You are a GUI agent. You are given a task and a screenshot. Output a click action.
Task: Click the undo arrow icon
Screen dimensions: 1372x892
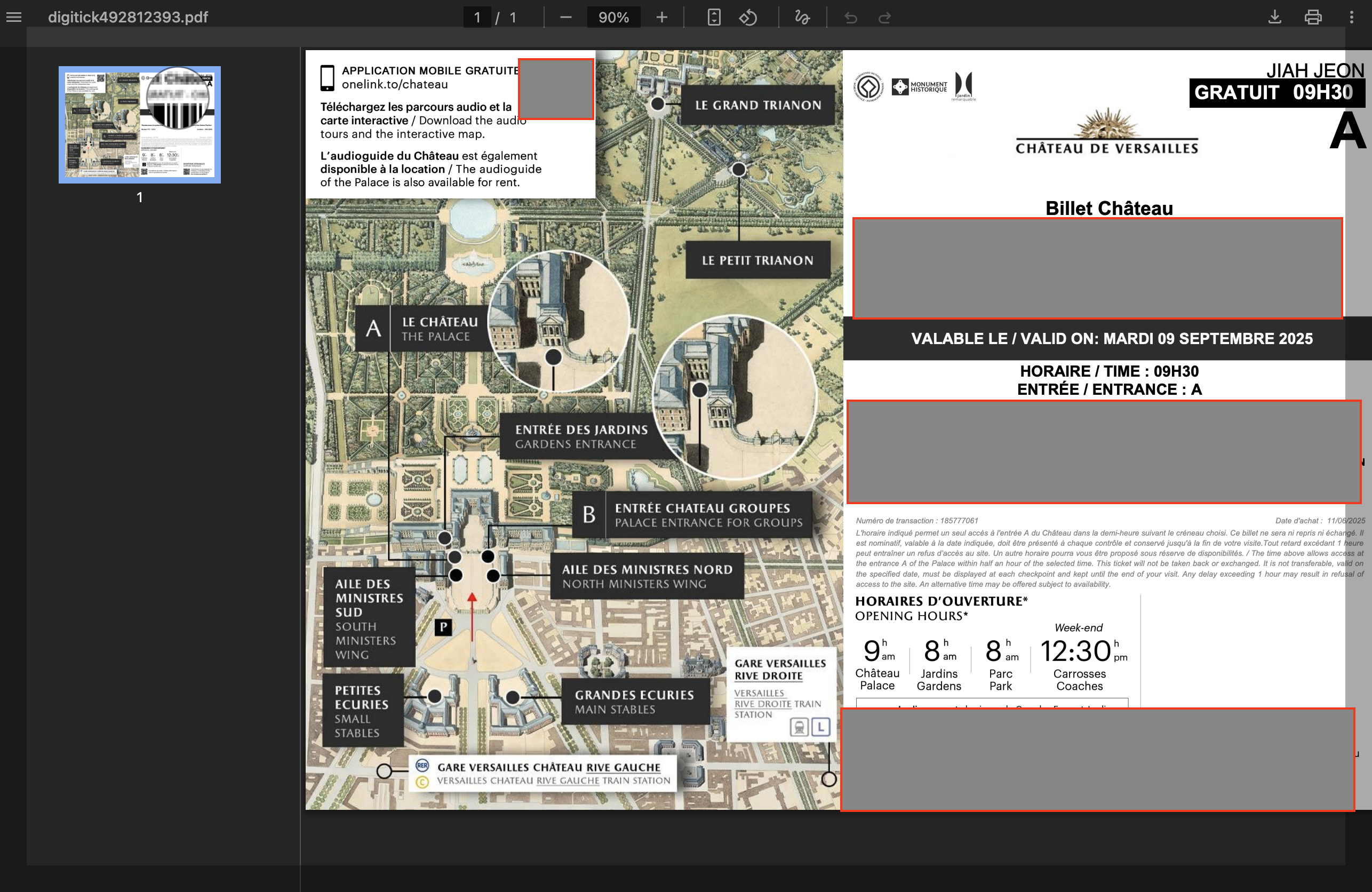[x=851, y=18]
